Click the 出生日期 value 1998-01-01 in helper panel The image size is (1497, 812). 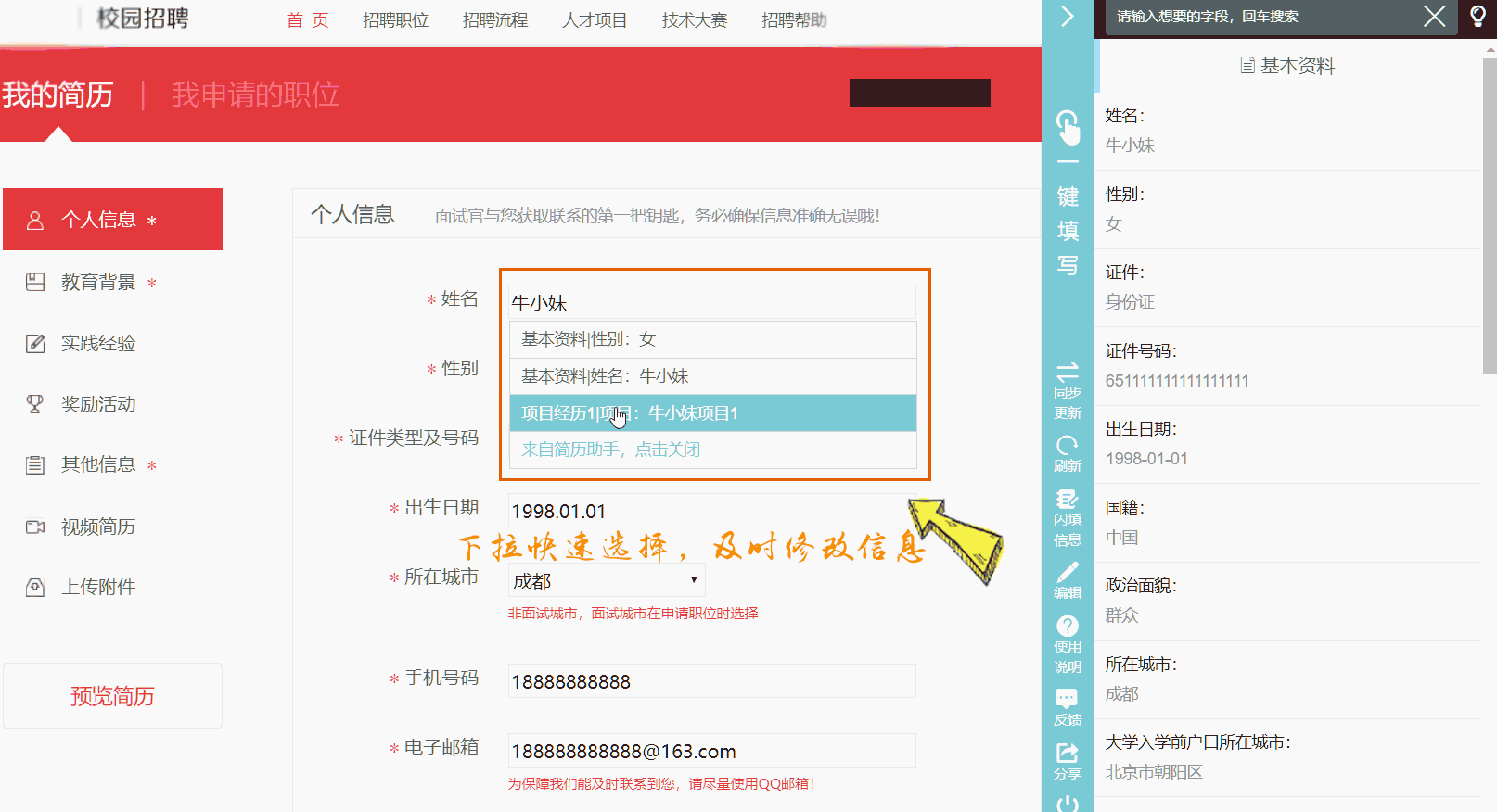(1146, 459)
